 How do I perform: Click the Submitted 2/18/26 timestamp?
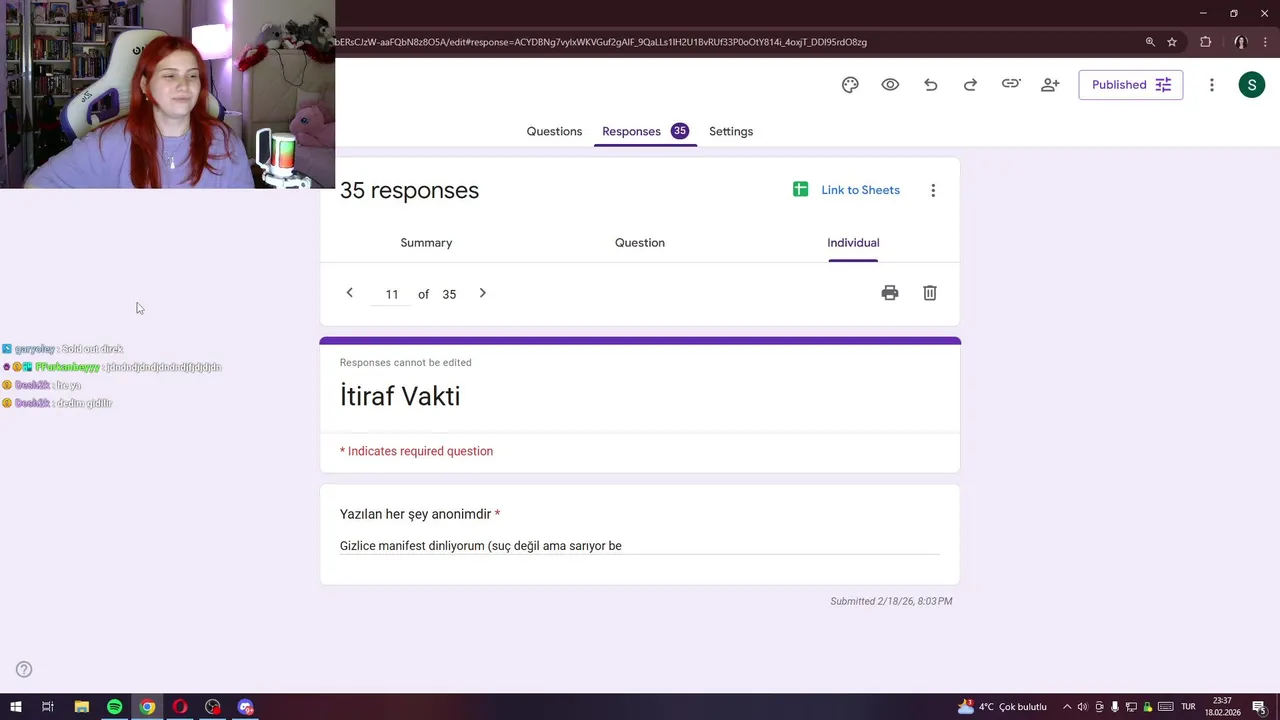point(891,601)
